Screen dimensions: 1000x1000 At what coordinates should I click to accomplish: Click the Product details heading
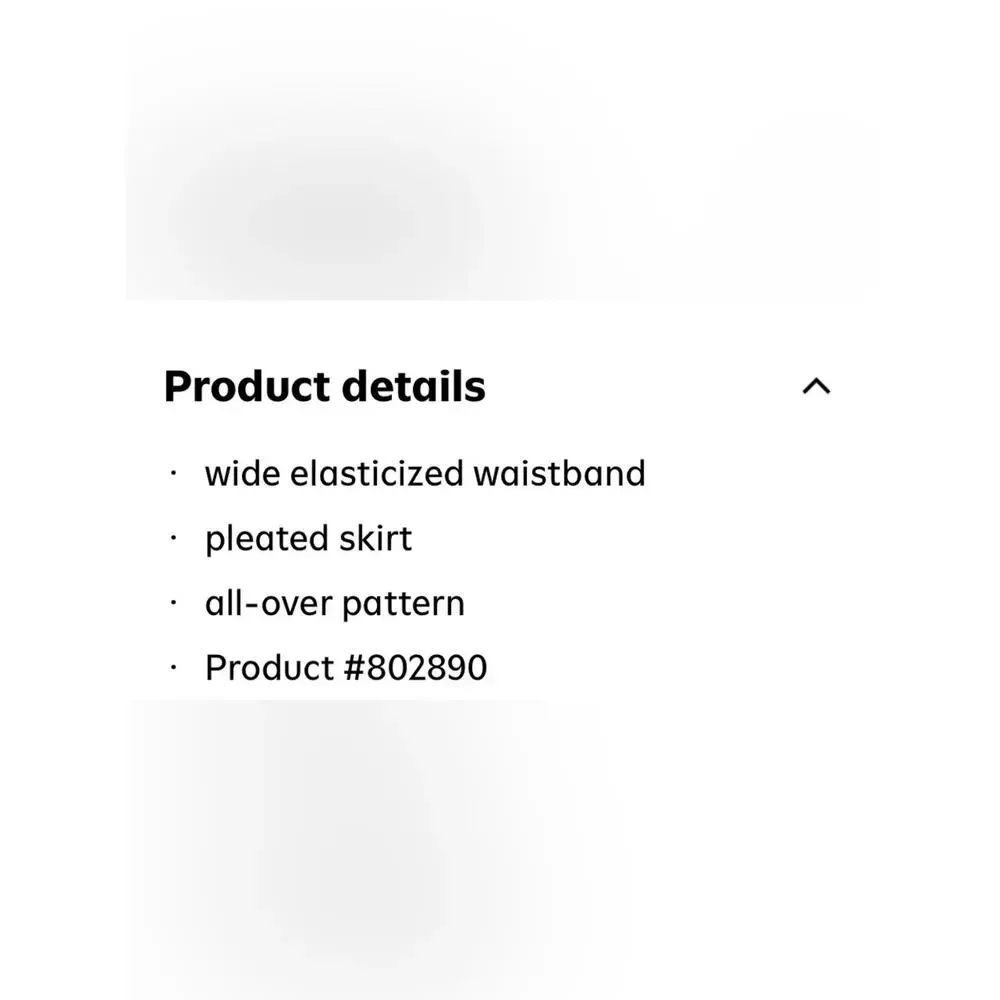click(x=325, y=386)
